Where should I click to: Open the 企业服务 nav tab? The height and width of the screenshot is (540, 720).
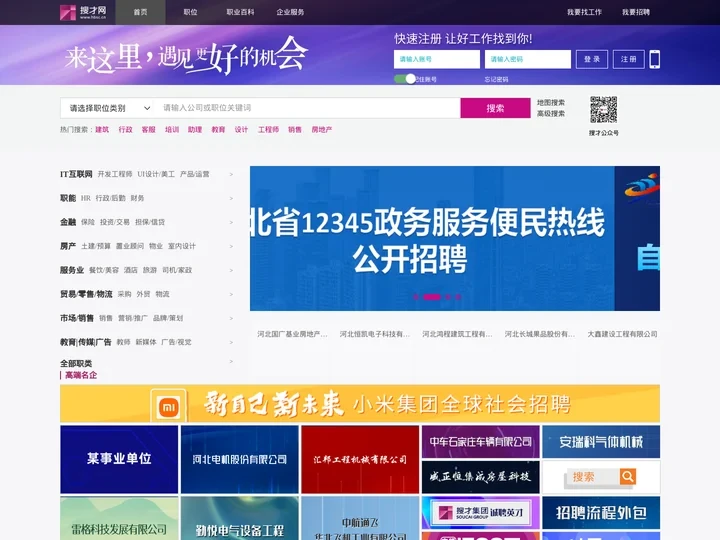[290, 12]
